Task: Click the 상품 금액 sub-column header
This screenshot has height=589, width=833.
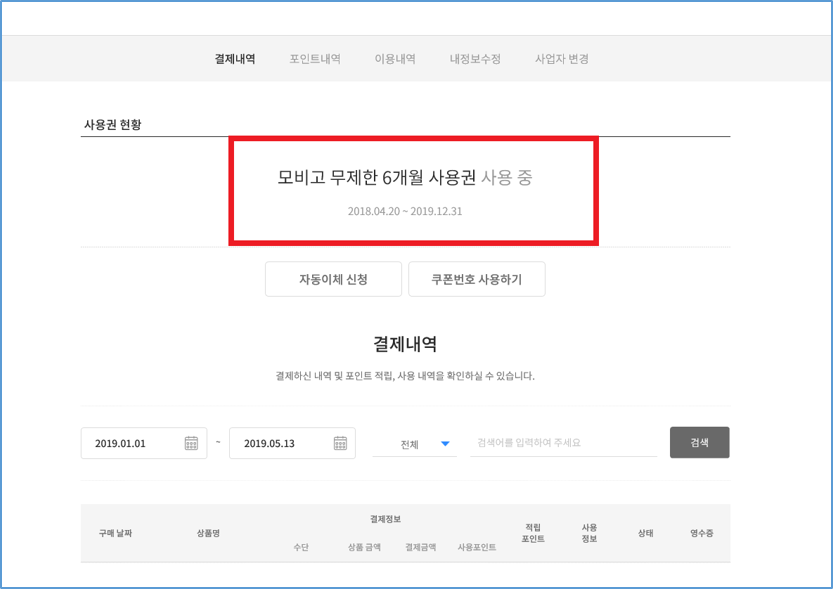Action: [x=364, y=547]
